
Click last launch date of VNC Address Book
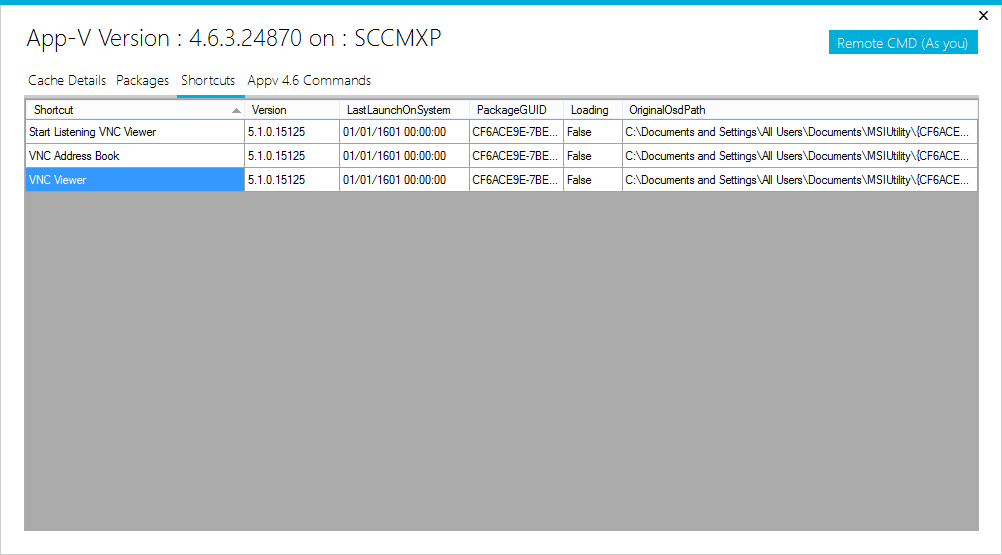405,156
